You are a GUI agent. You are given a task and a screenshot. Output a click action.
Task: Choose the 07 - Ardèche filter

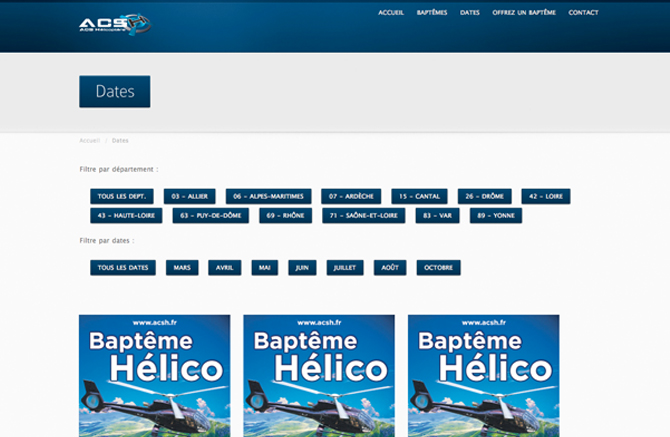[x=351, y=197]
